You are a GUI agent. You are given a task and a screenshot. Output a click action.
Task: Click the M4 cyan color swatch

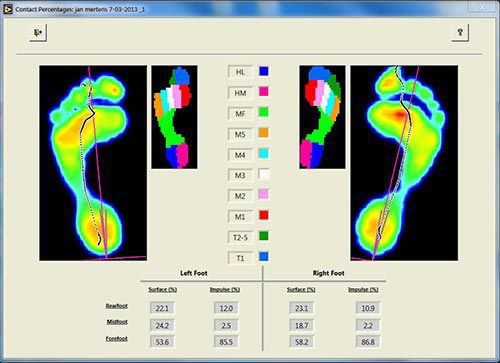[x=264, y=154]
